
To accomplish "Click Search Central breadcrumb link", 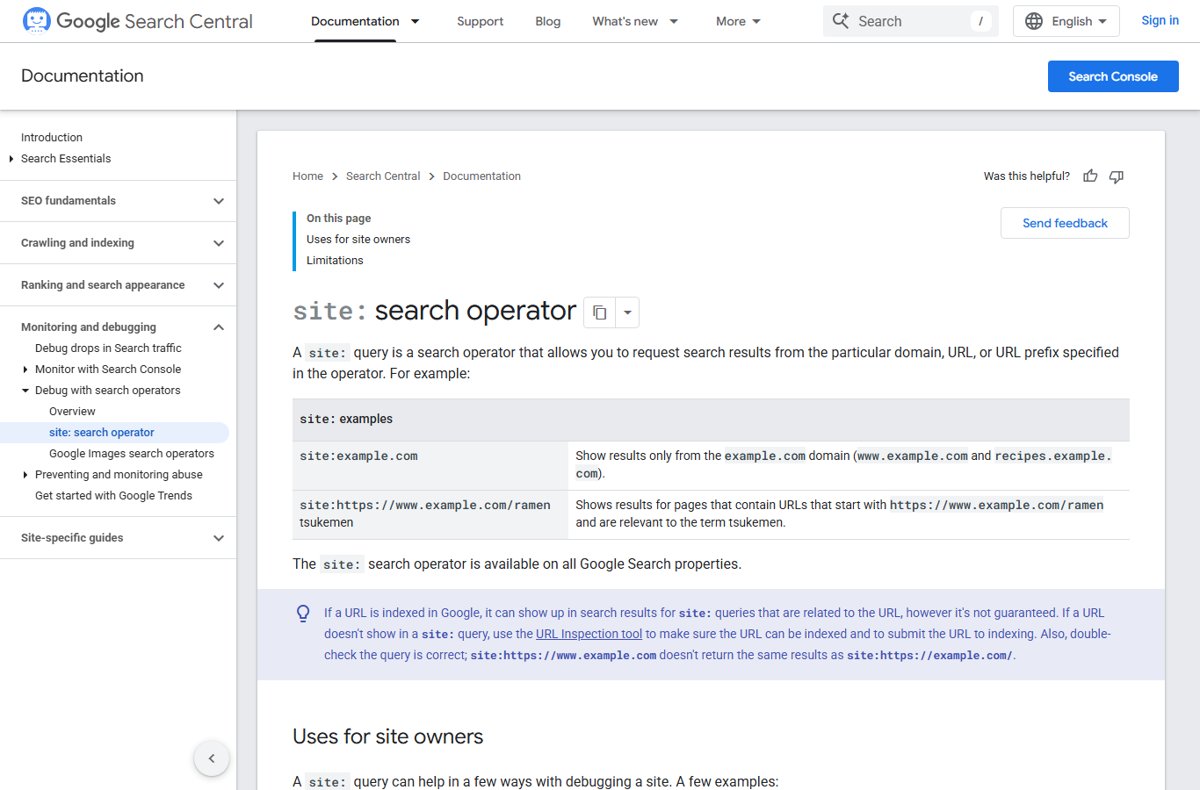I will (x=383, y=176).
